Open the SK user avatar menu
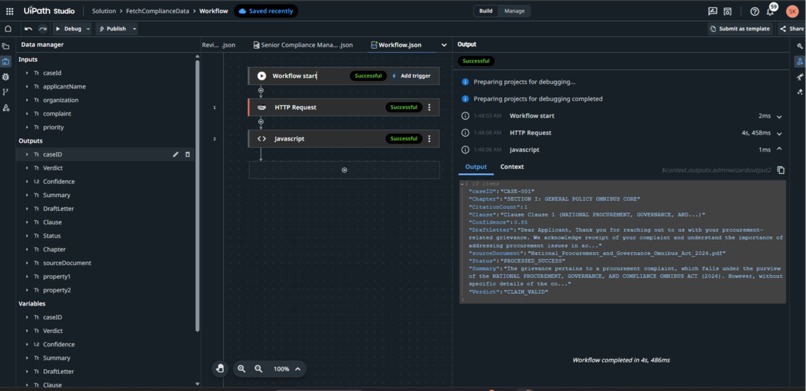 (x=792, y=11)
